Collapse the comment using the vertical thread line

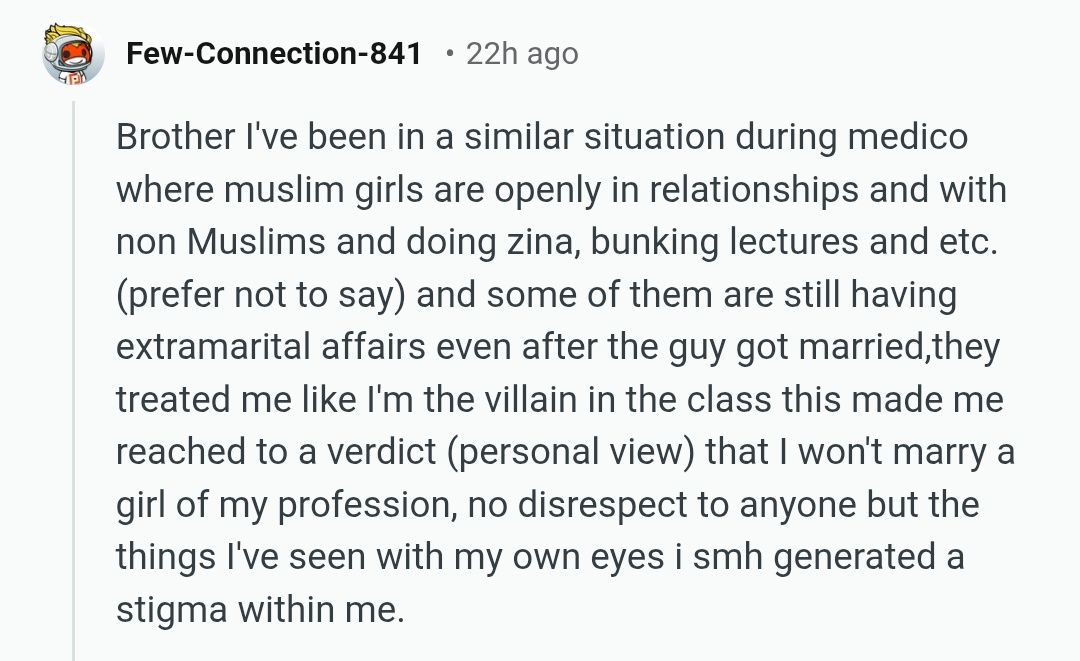click(x=74, y=380)
